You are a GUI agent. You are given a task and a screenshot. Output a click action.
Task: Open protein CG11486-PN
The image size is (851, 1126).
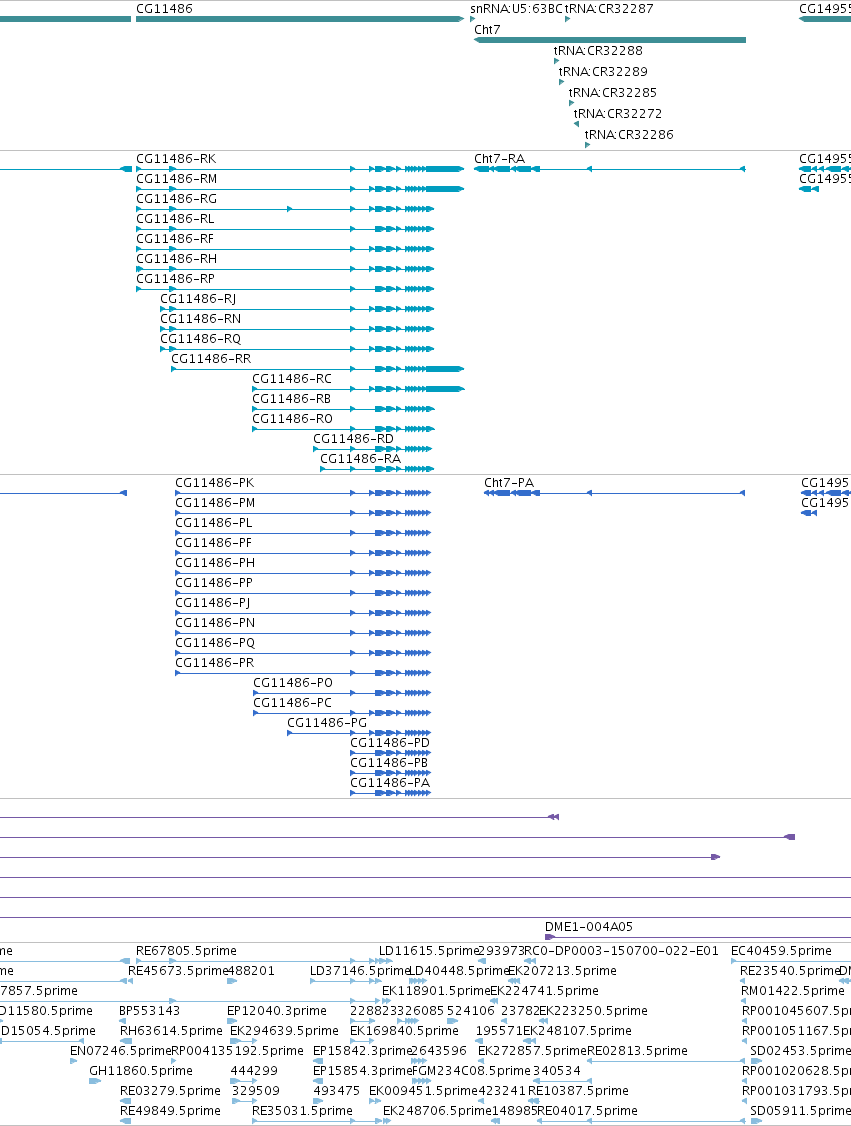pyautogui.click(x=215, y=623)
